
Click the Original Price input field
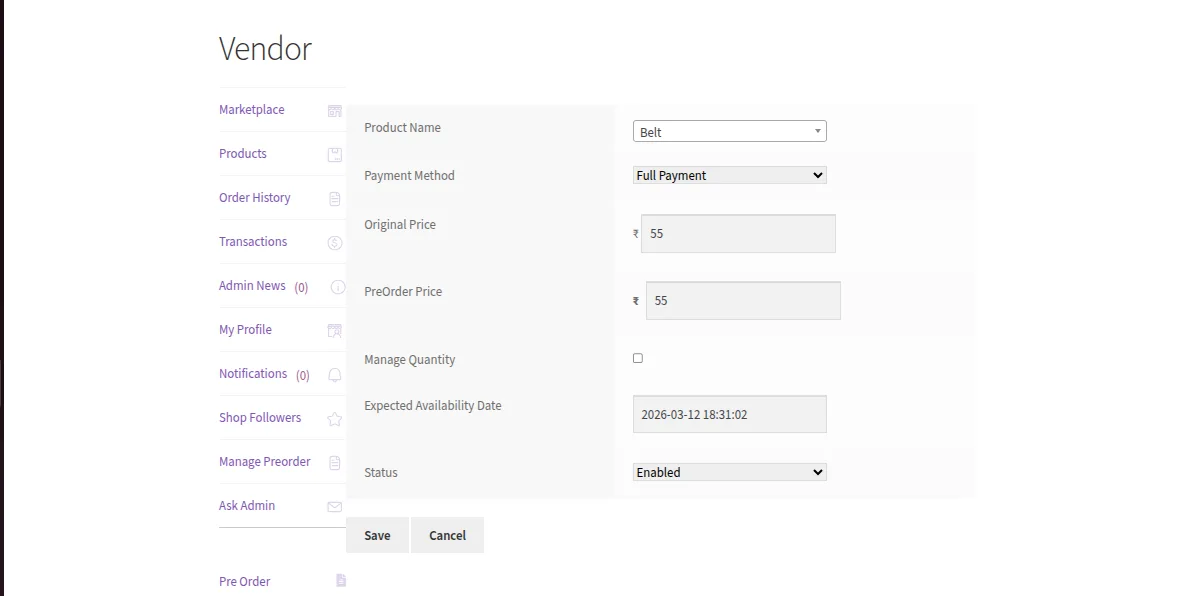737,234
